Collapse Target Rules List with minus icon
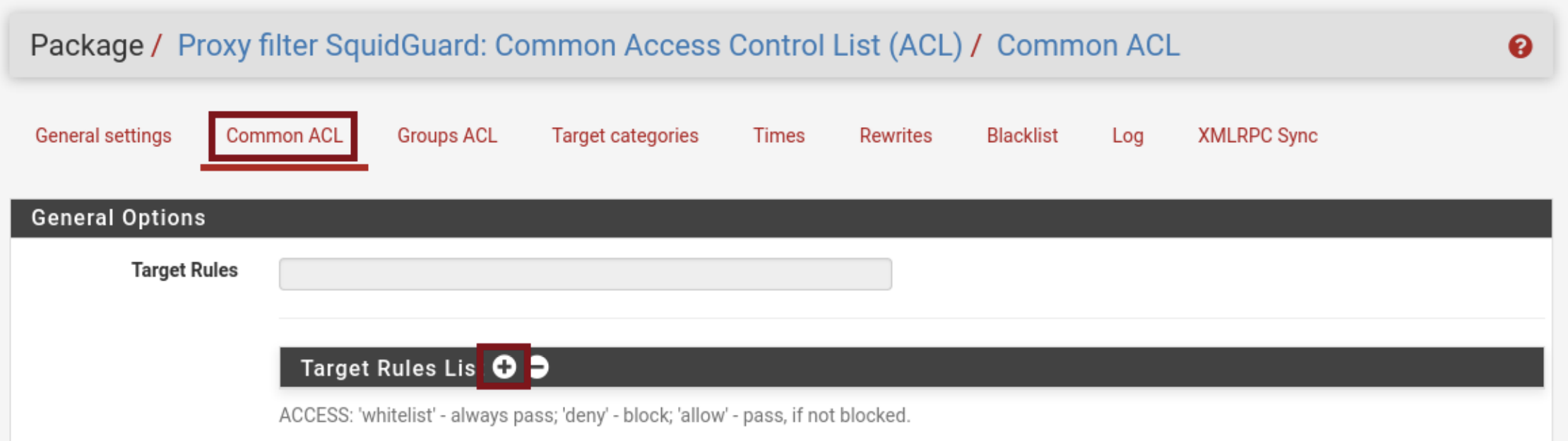The width and height of the screenshot is (1568, 441). coord(540,367)
